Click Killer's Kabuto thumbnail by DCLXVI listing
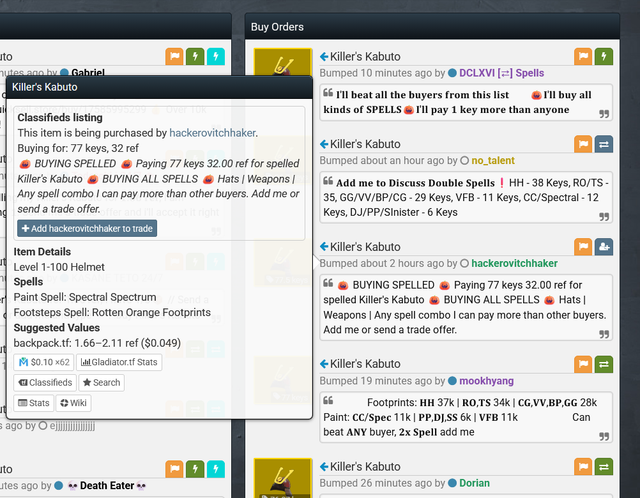 click(283, 62)
